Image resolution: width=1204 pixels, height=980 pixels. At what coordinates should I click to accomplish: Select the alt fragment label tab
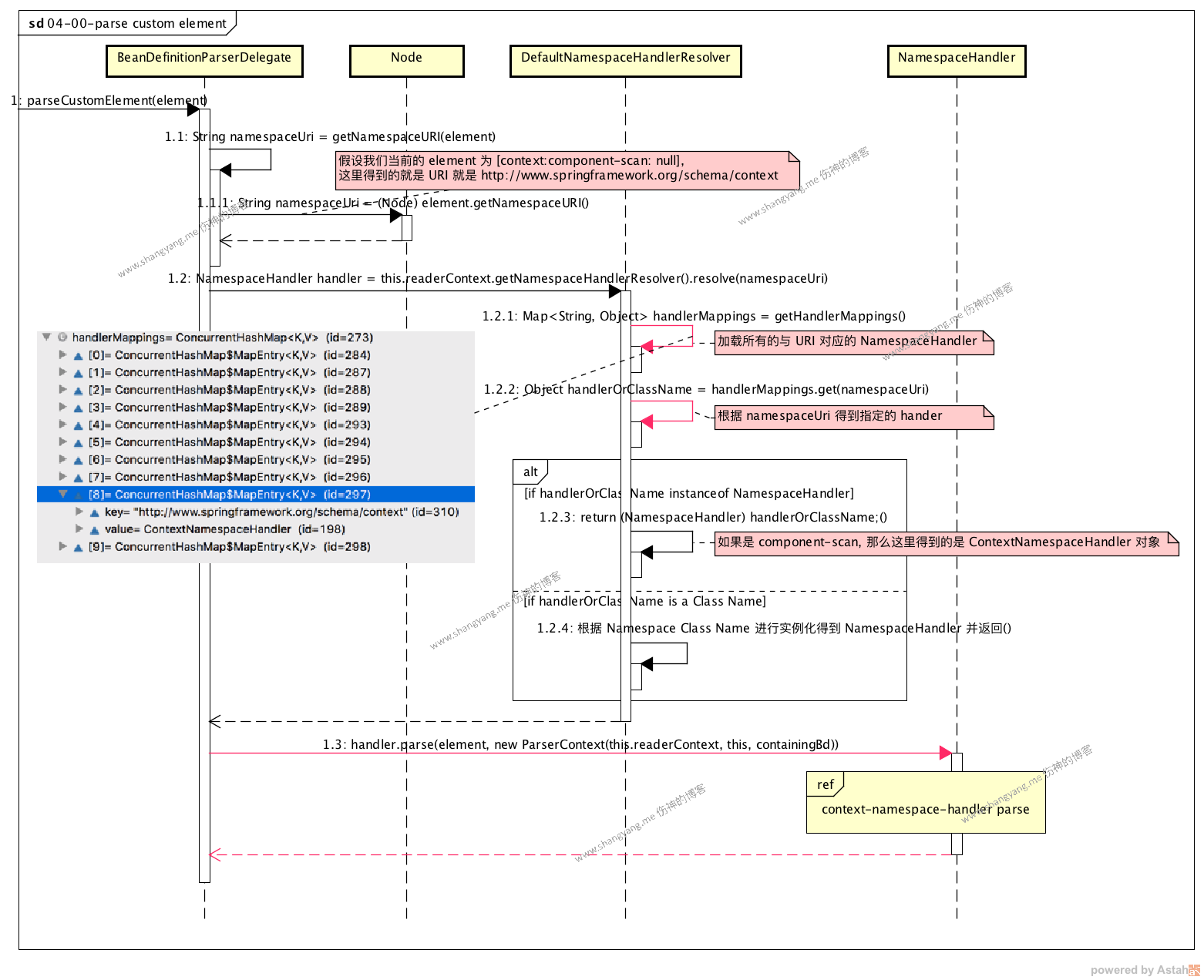pos(530,472)
